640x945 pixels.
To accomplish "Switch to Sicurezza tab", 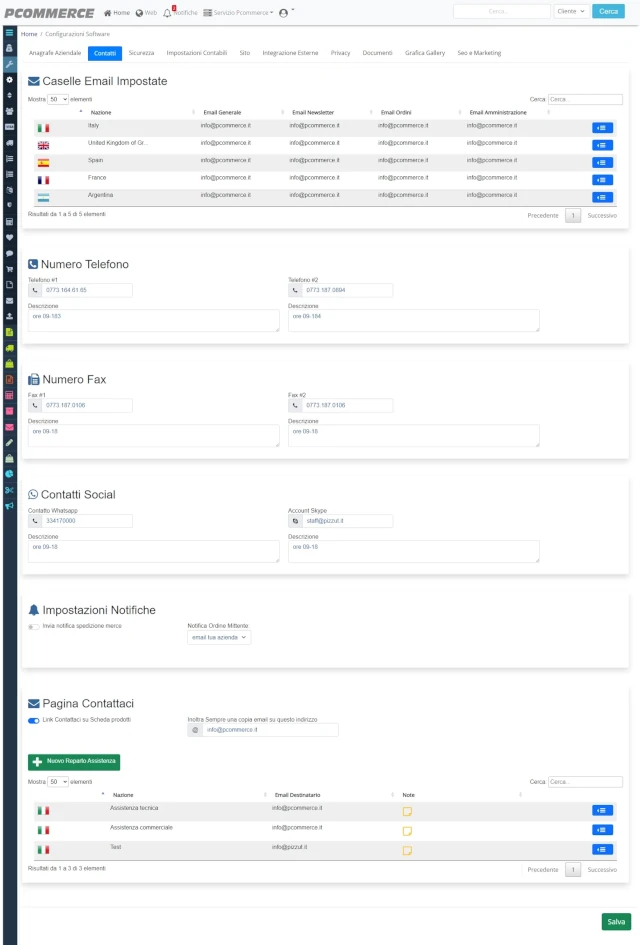I will pyautogui.click(x=141, y=53).
